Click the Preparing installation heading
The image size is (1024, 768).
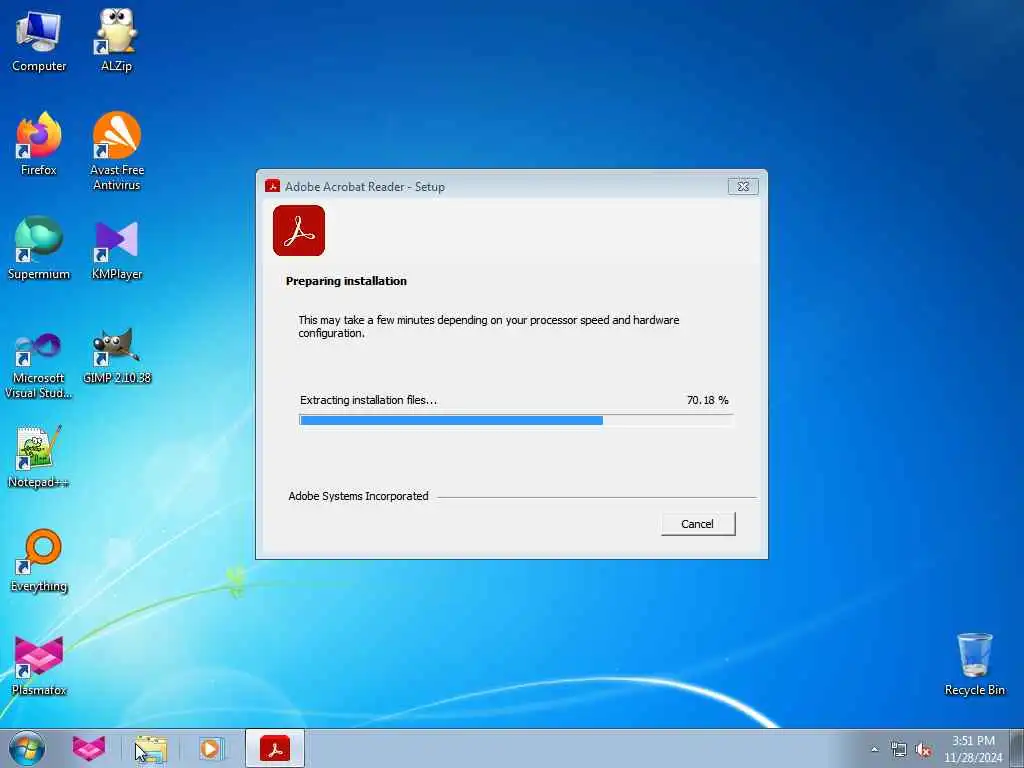[x=346, y=281]
